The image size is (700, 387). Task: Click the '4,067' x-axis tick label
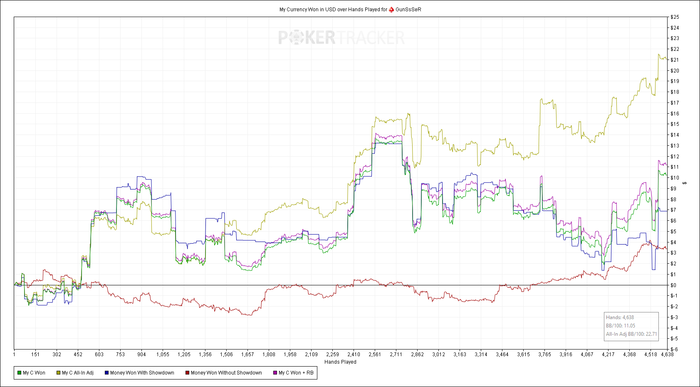coord(587,355)
